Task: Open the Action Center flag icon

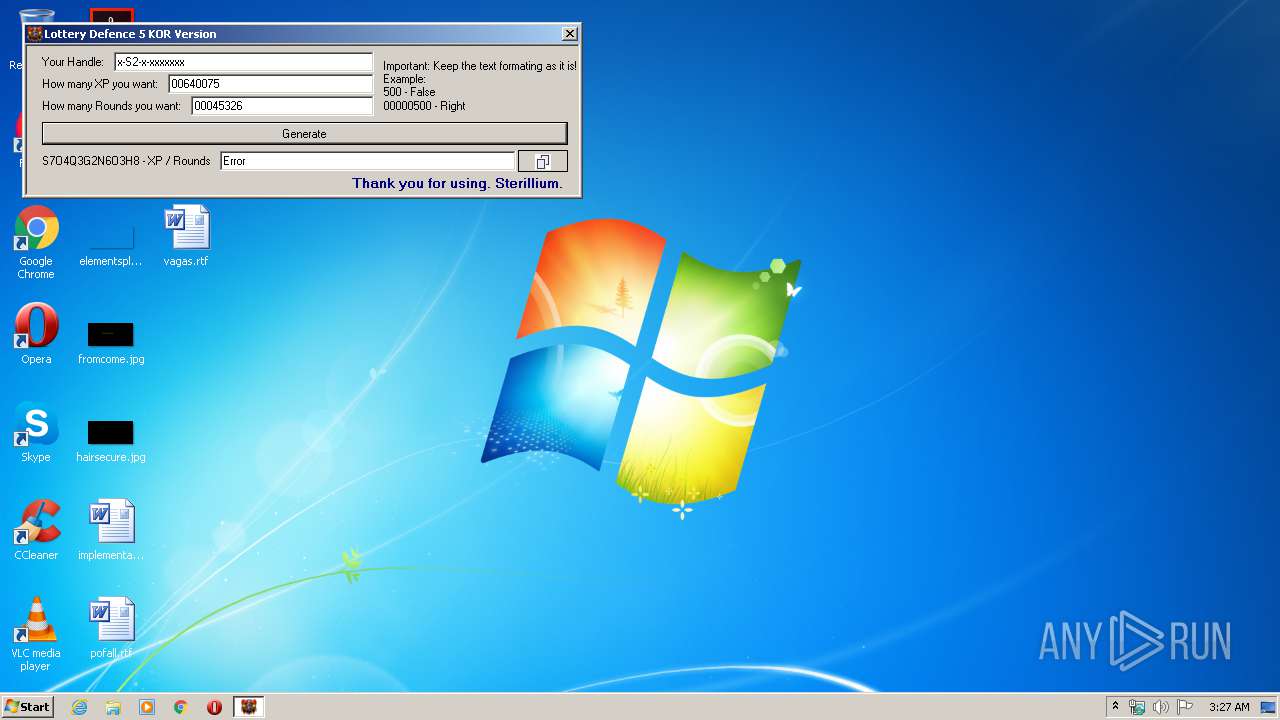Action: [x=1185, y=707]
